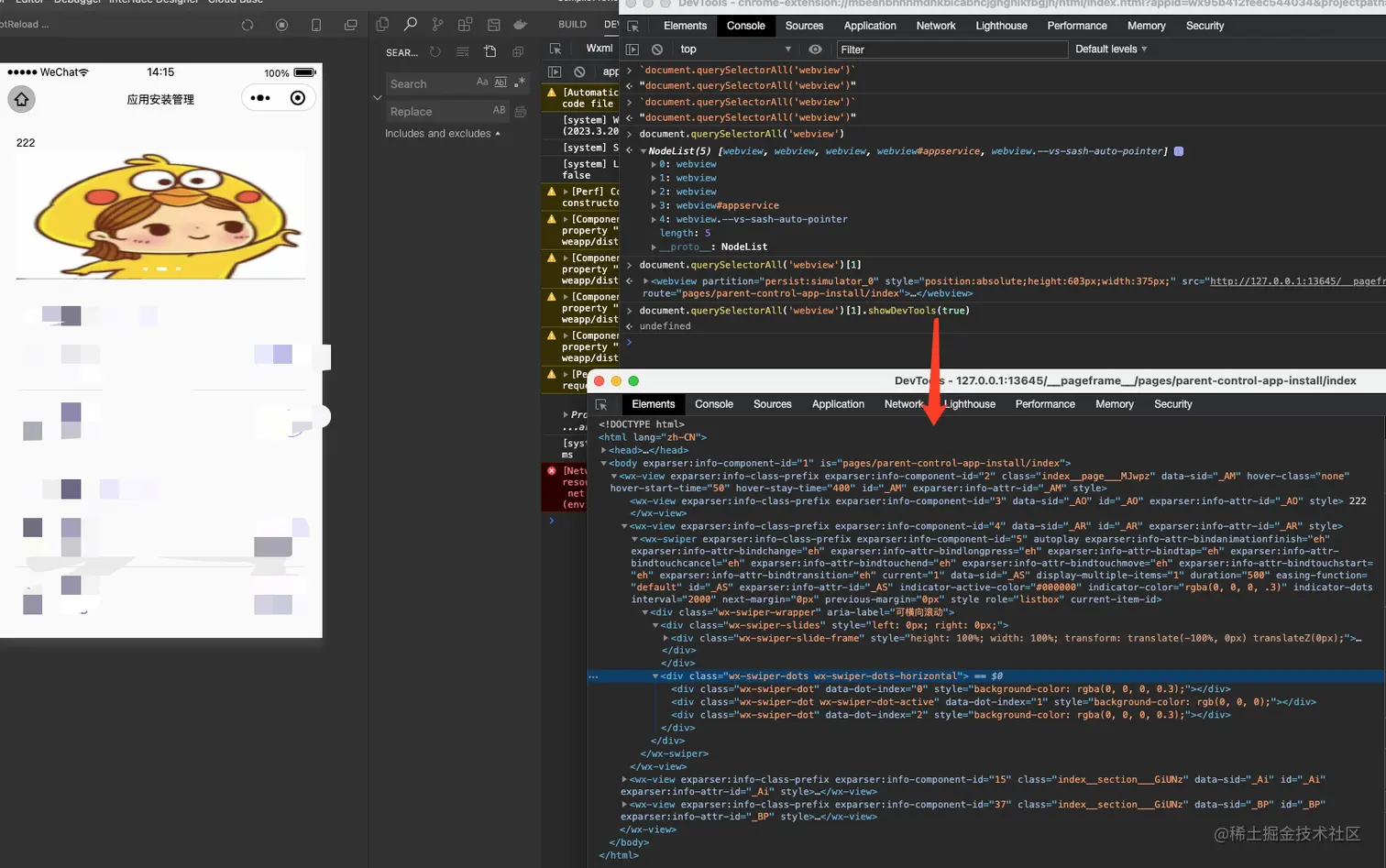The image size is (1386, 868).
Task: Click the refresh simulator icon in toolbar
Action: point(247,25)
